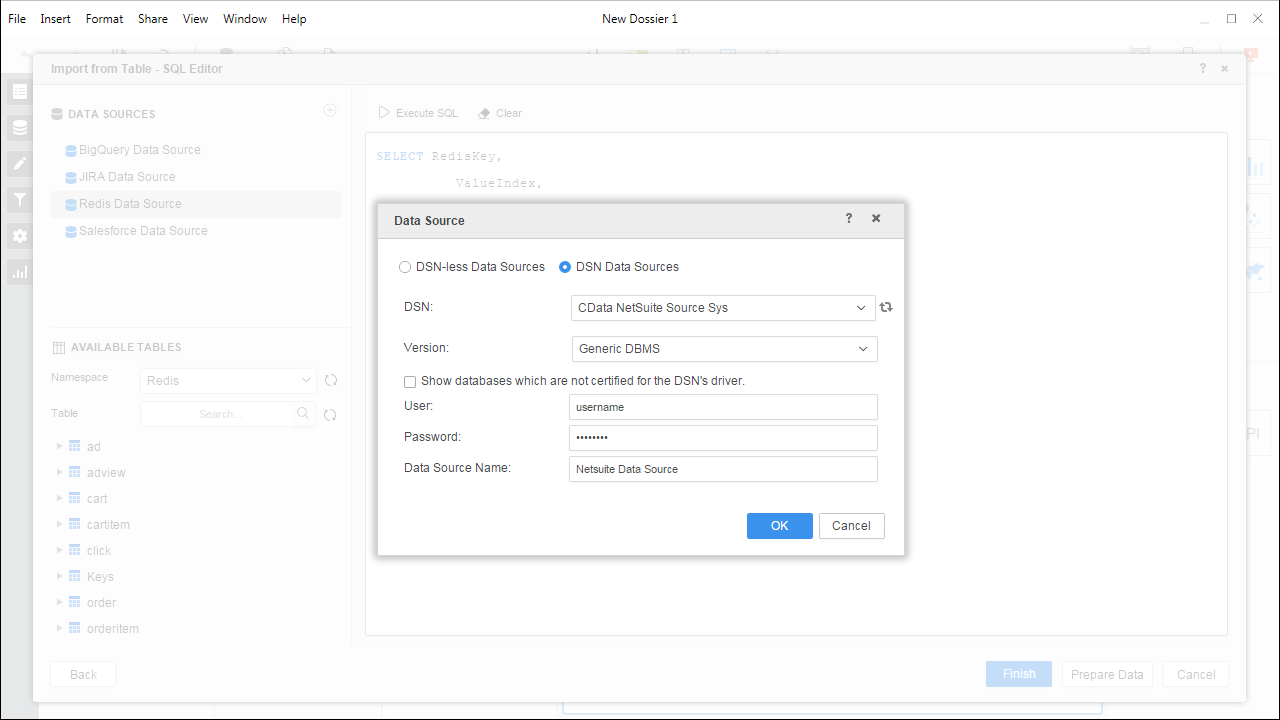Click Cancel in Data Source dialog
This screenshot has height=720, width=1280.
pos(851,526)
